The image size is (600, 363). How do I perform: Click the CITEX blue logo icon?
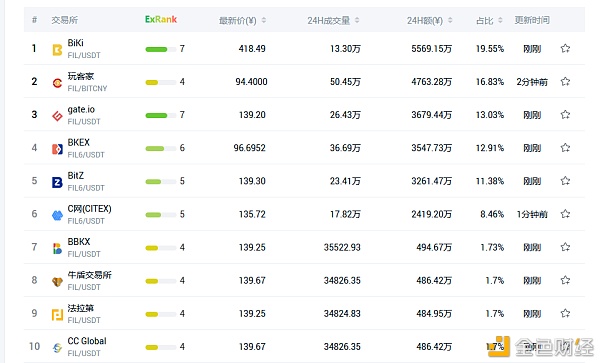(x=57, y=215)
